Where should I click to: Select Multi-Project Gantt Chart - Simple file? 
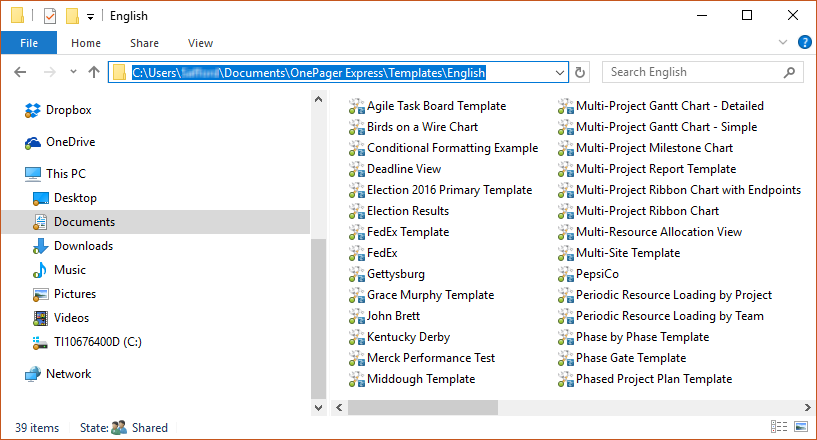pyautogui.click(x=657, y=127)
